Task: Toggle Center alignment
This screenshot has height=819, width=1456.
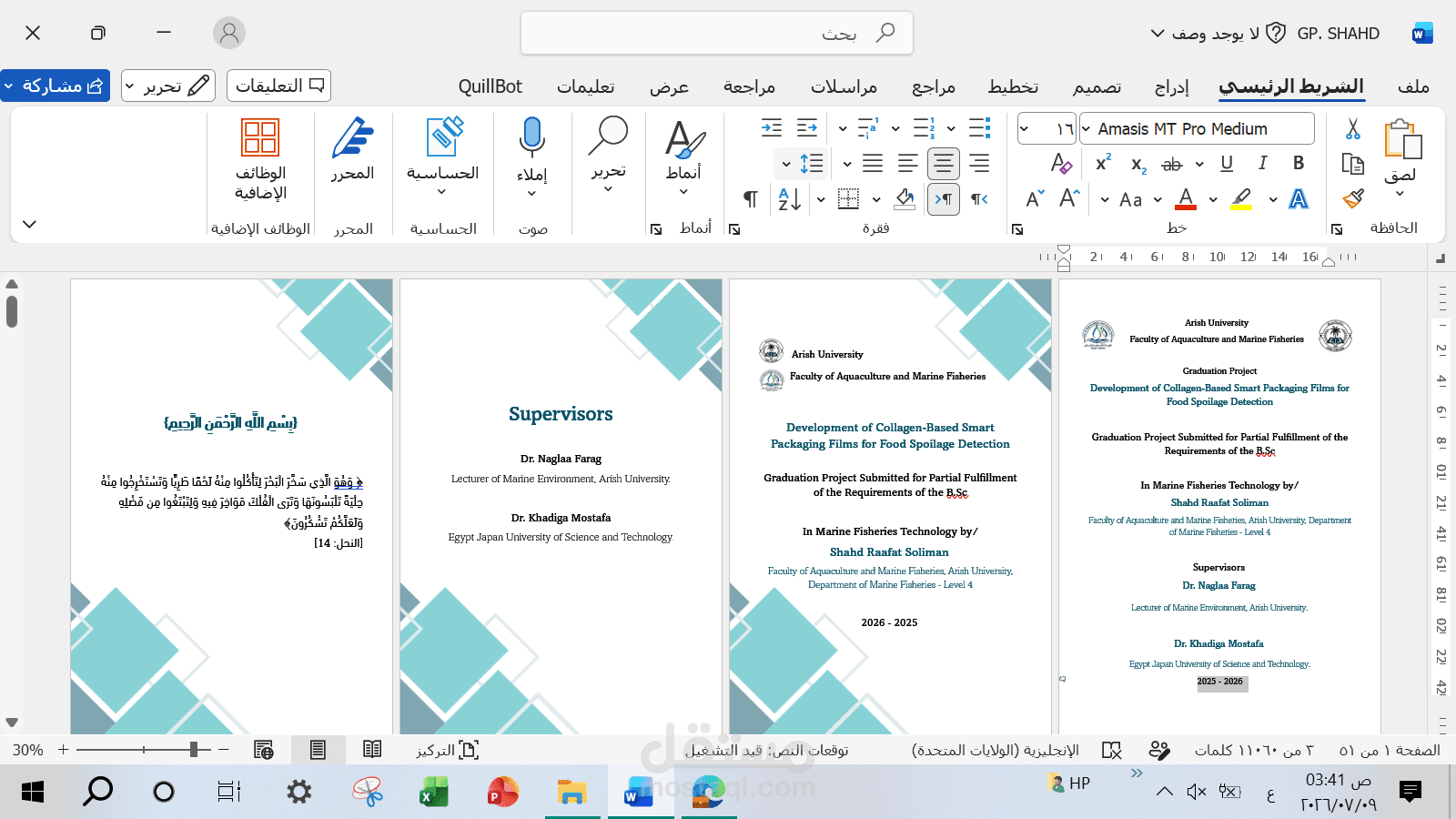Action: [x=944, y=163]
